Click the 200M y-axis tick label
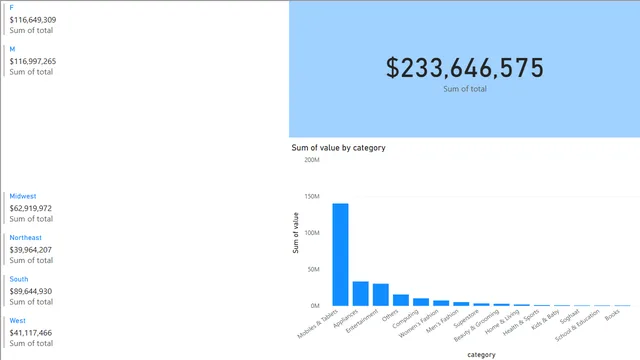640x360 pixels. (312, 160)
